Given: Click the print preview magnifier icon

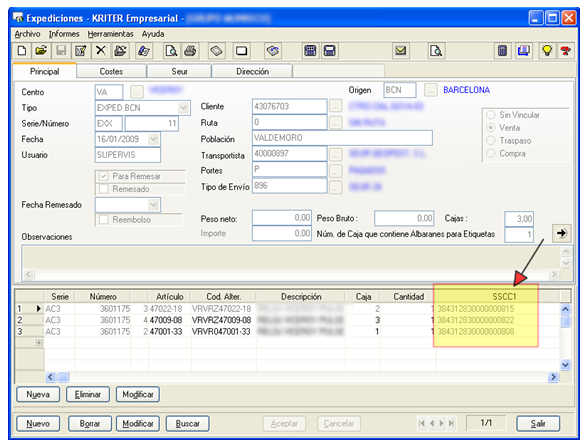Looking at the screenshot, I should click(x=171, y=51).
